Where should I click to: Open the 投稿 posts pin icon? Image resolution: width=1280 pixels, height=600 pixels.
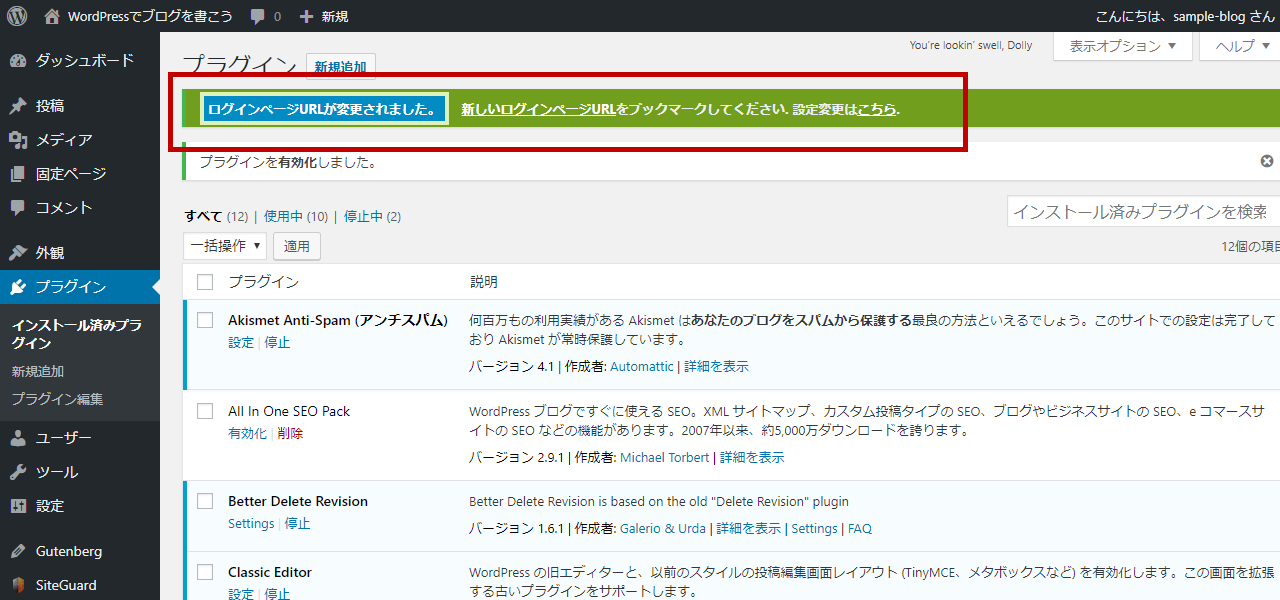[x=18, y=106]
